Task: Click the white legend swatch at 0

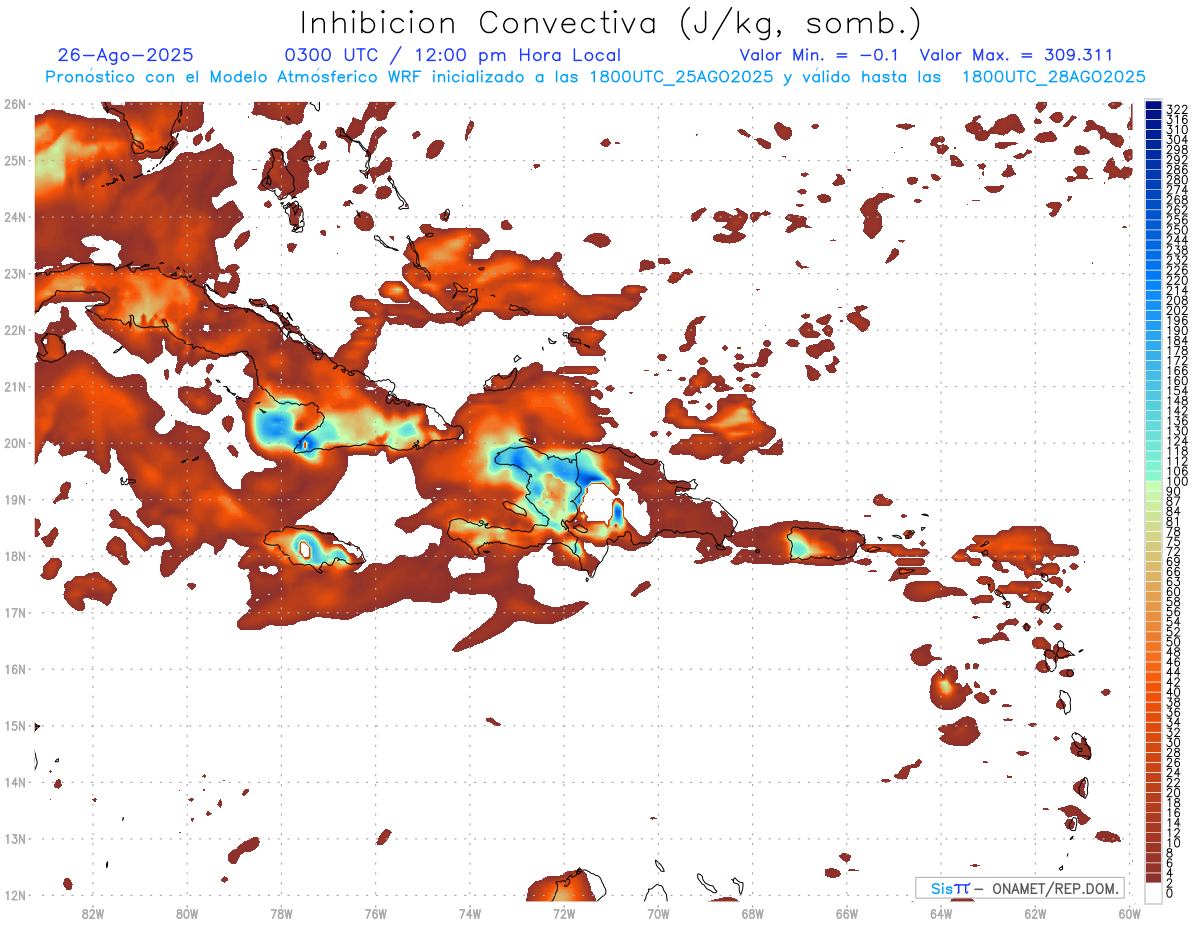Action: tap(1153, 892)
